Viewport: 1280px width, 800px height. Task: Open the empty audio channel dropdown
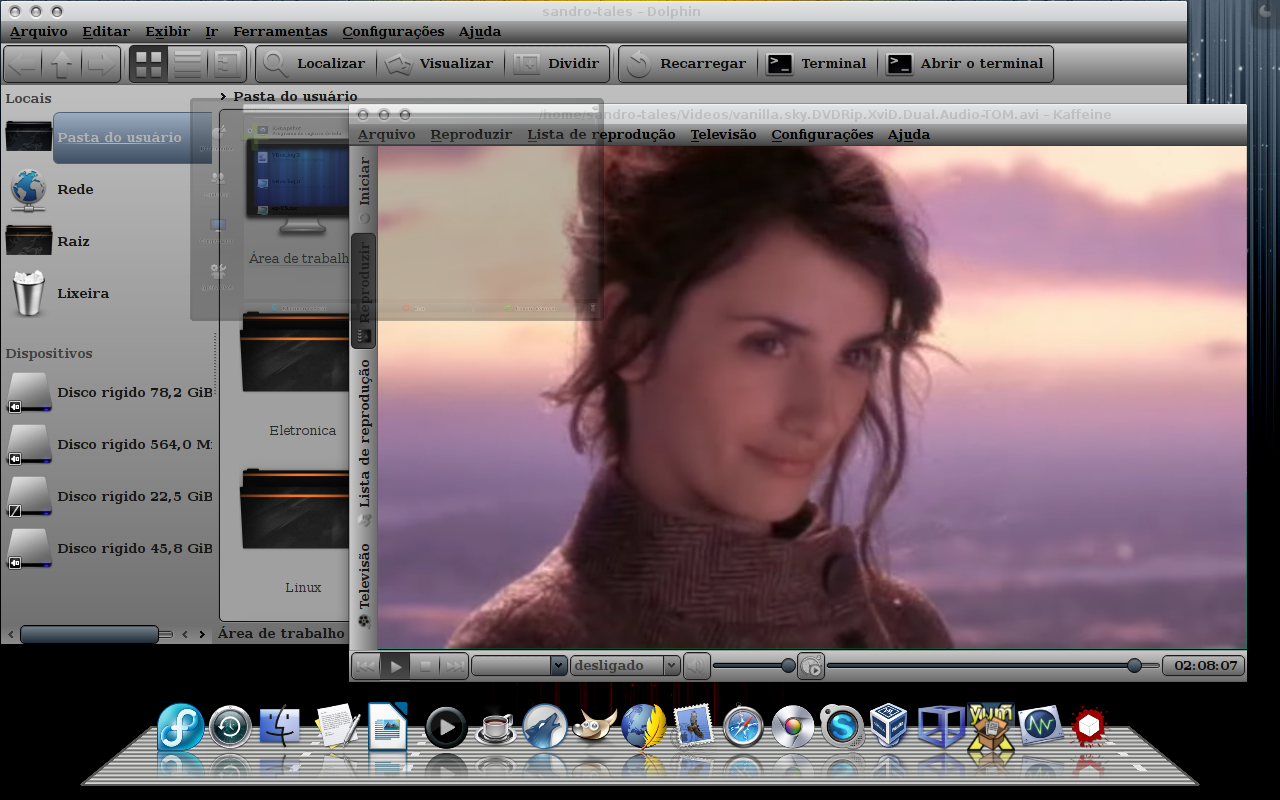point(519,665)
